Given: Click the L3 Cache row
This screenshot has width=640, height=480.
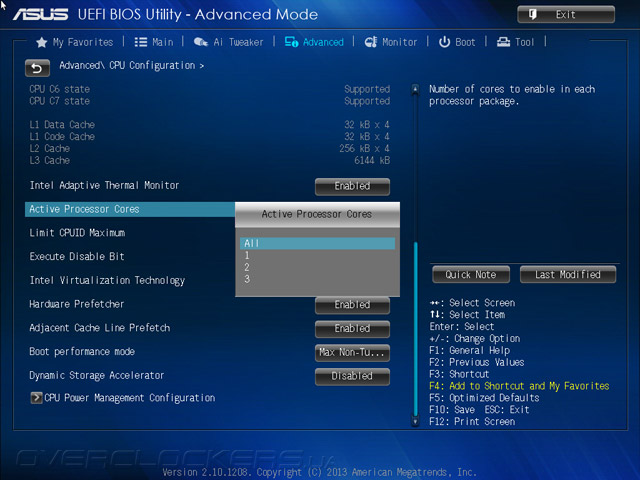Looking at the screenshot, I should [209, 160].
